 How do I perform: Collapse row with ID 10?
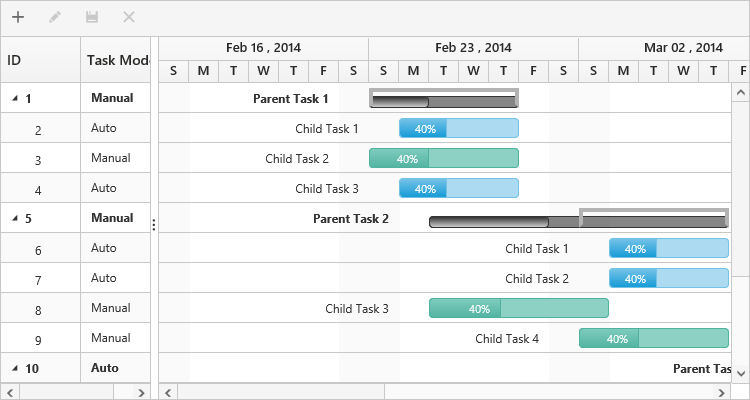15,368
